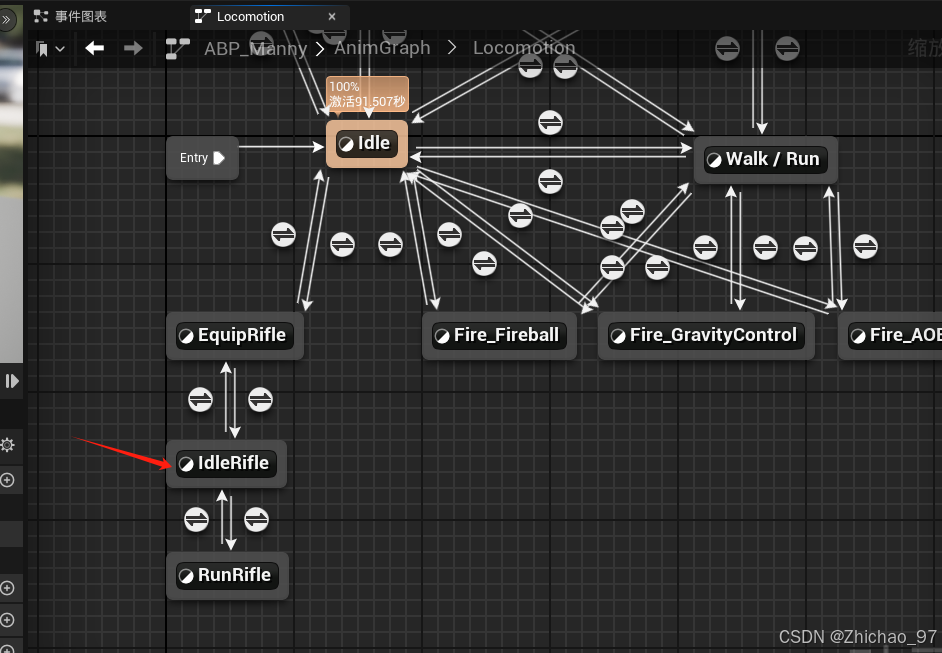This screenshot has height=653, width=942.
Task: Expand the collapsed left panel chevrons
Action: [7, 19]
